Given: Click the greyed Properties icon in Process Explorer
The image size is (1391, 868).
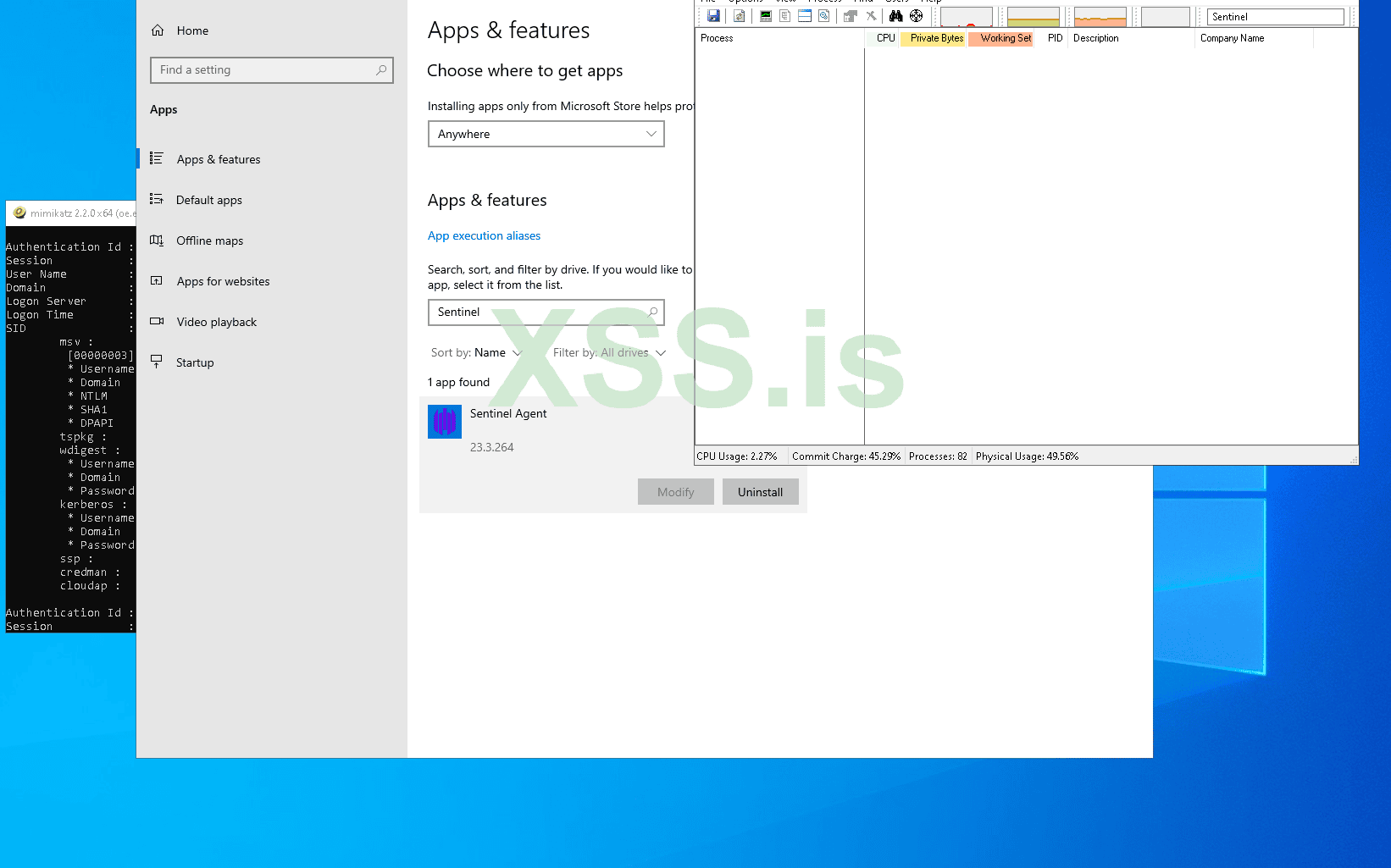Looking at the screenshot, I should click(851, 16).
